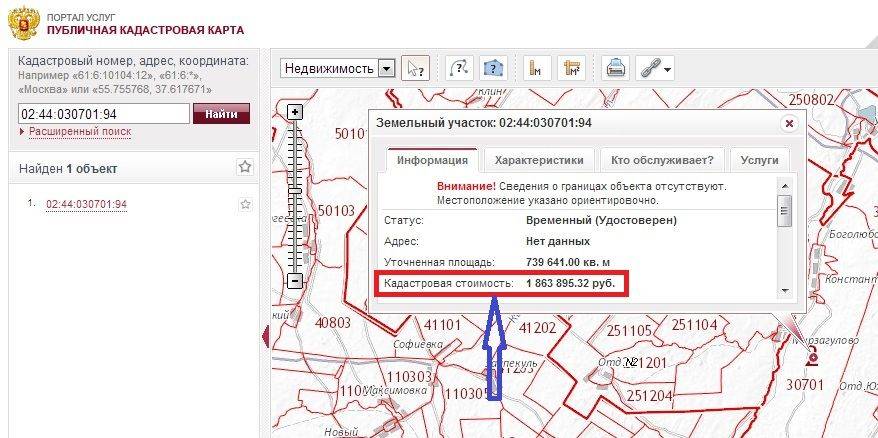
Task: Open the 'Кто обслуживает?' tab
Action: (x=661, y=160)
